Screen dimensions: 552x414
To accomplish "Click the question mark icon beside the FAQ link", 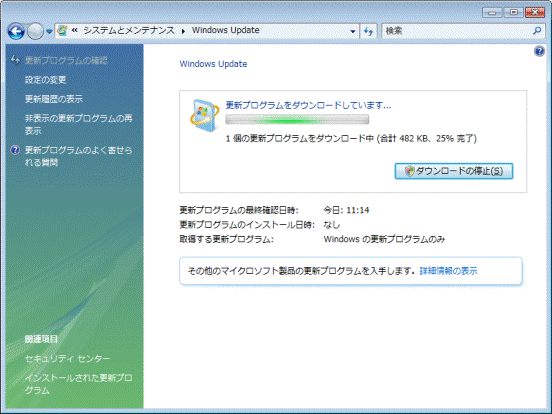I will (x=15, y=150).
